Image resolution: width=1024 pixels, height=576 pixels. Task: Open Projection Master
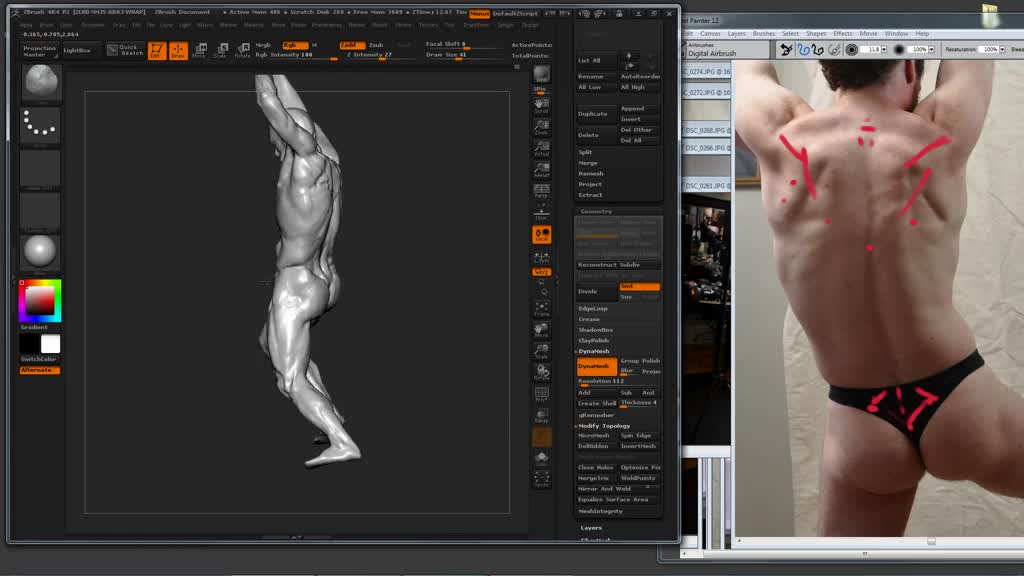[39, 51]
